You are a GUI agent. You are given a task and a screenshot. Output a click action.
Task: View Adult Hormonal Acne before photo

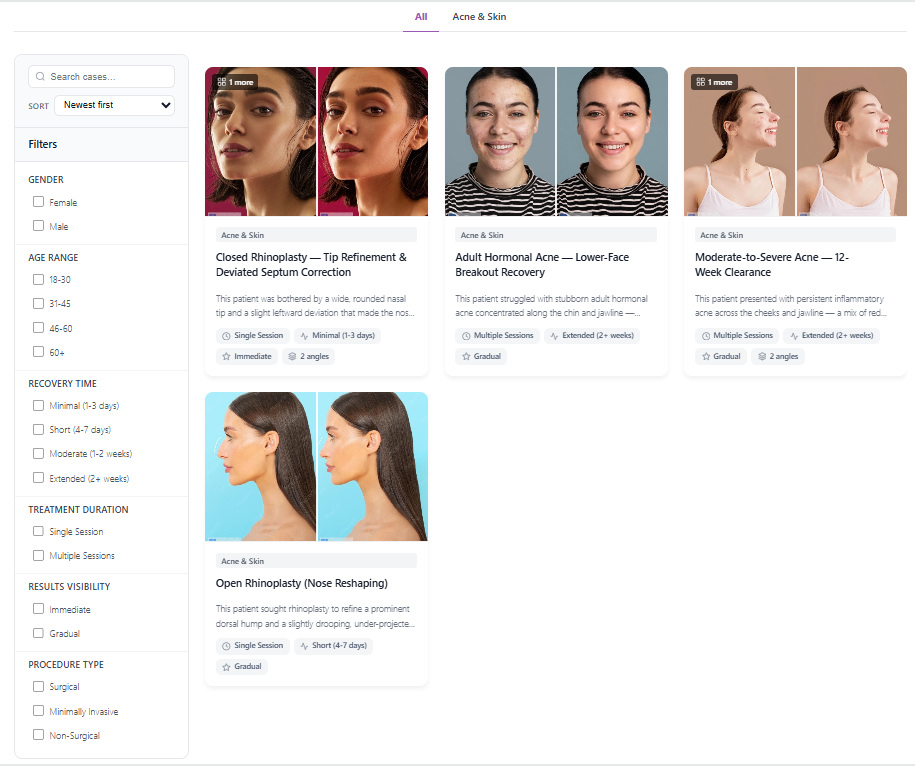[x=500, y=141]
